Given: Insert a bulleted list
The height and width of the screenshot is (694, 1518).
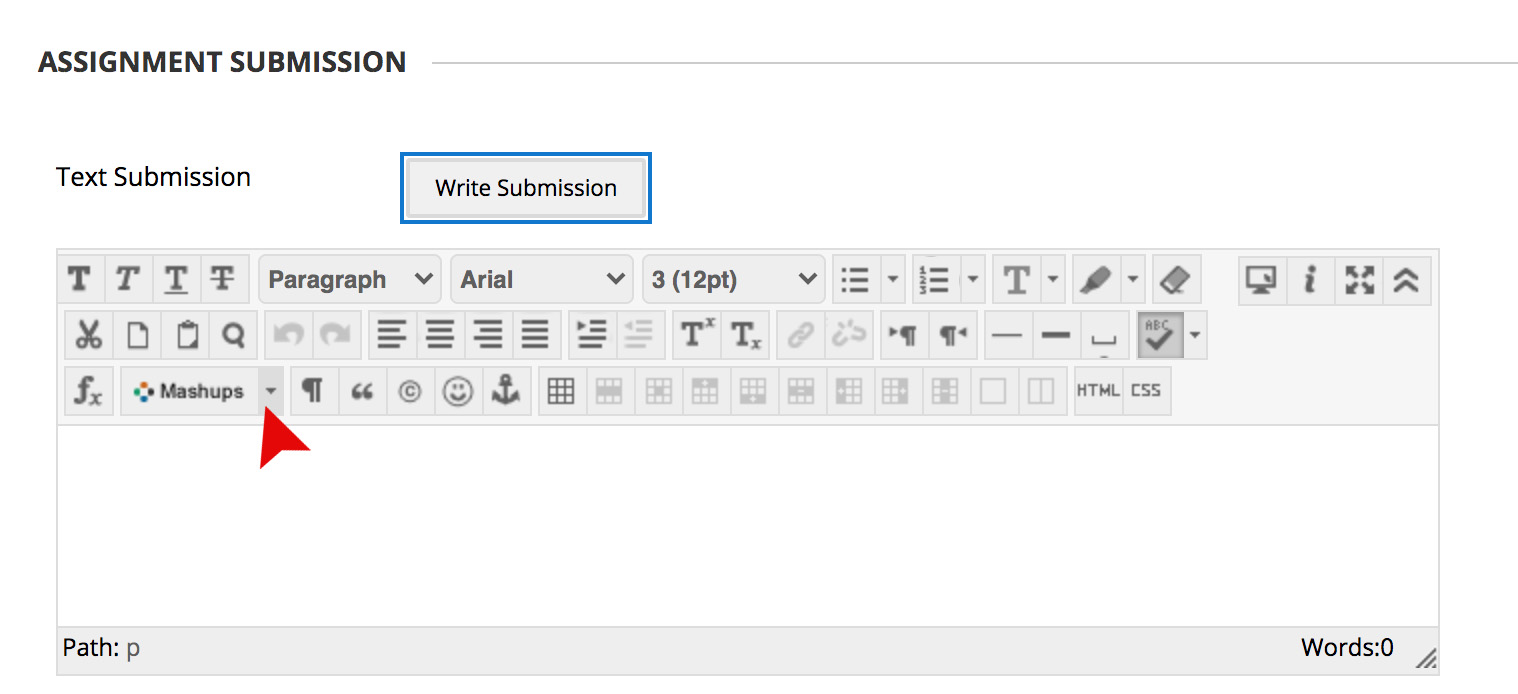Looking at the screenshot, I should pos(856,280).
